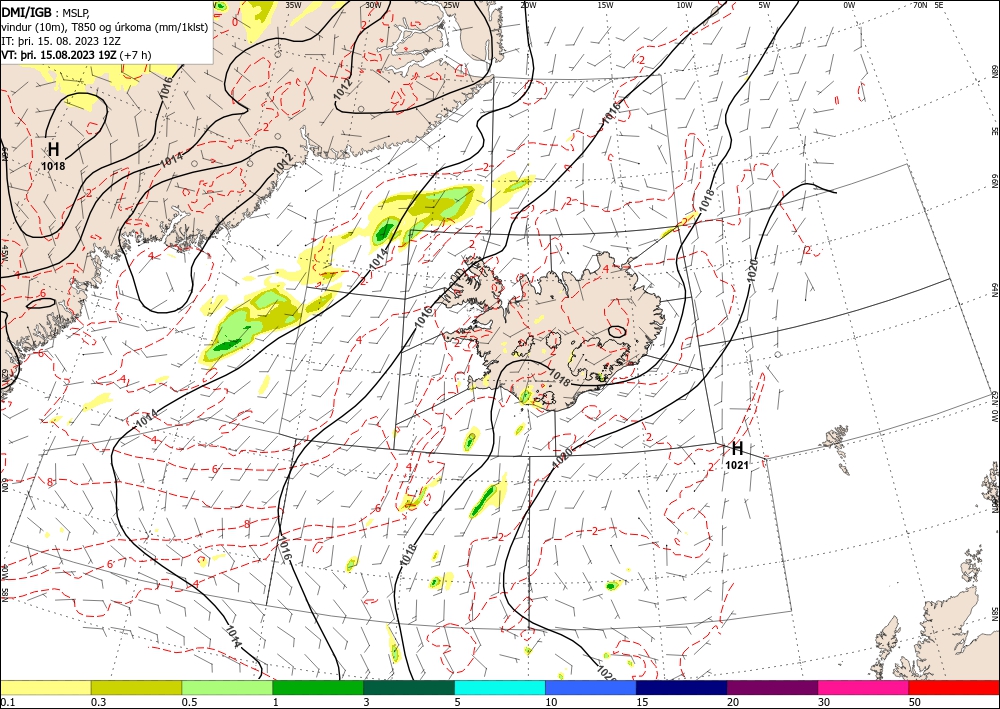1000x709 pixels.
Task: Click the 25W longitude label
Action: (x=452, y=4)
